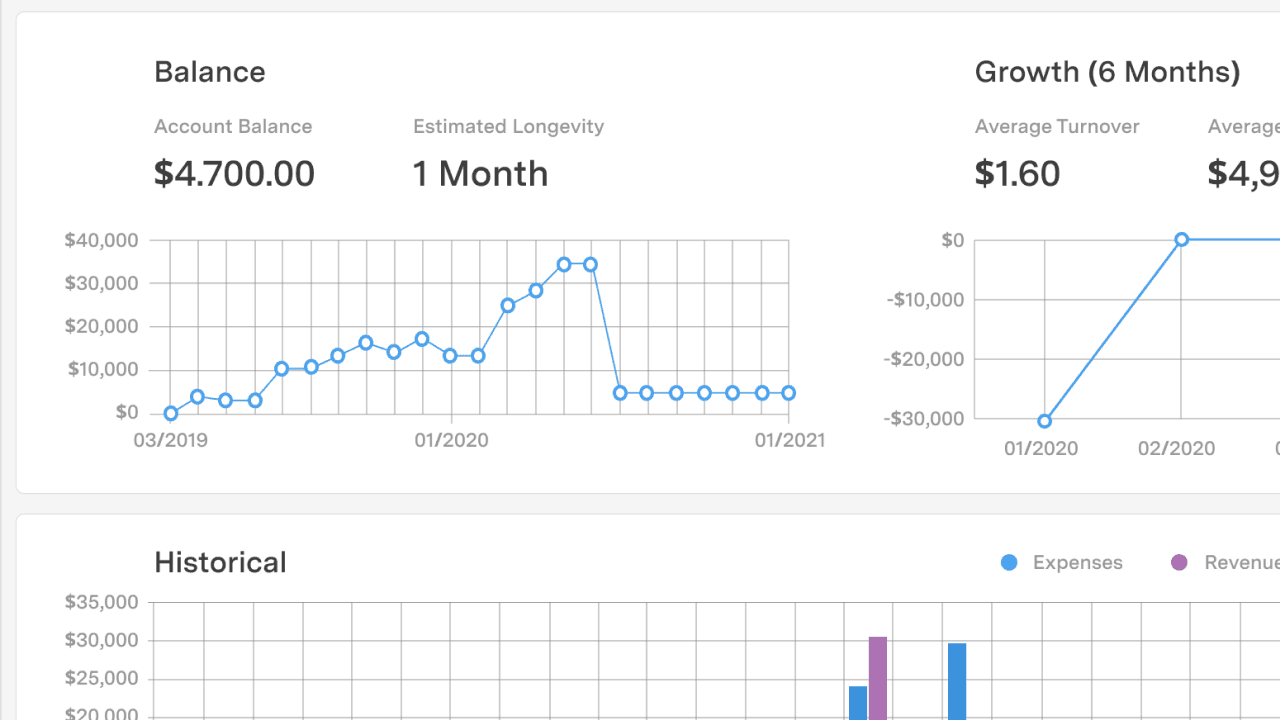The image size is (1280, 720).
Task: Click the tallest purple Revenue bar
Action: (878, 678)
